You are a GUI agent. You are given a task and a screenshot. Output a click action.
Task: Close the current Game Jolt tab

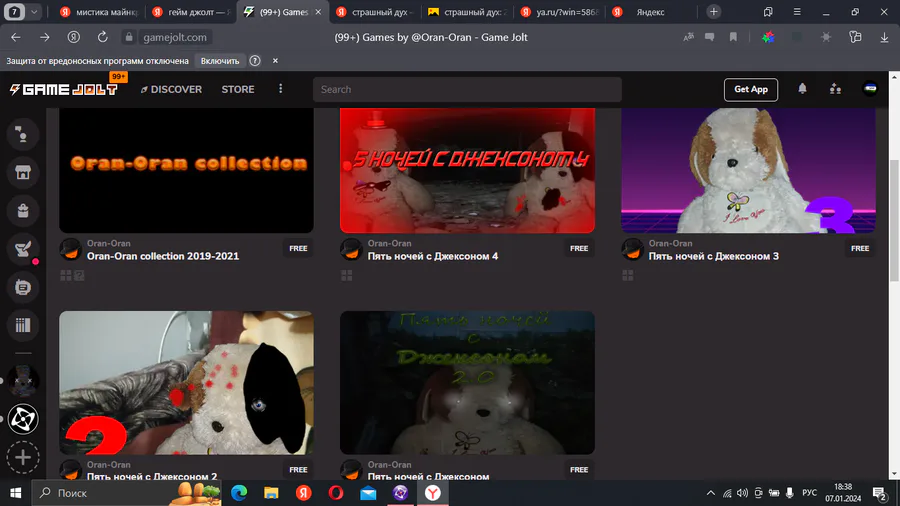pyautogui.click(x=318, y=12)
